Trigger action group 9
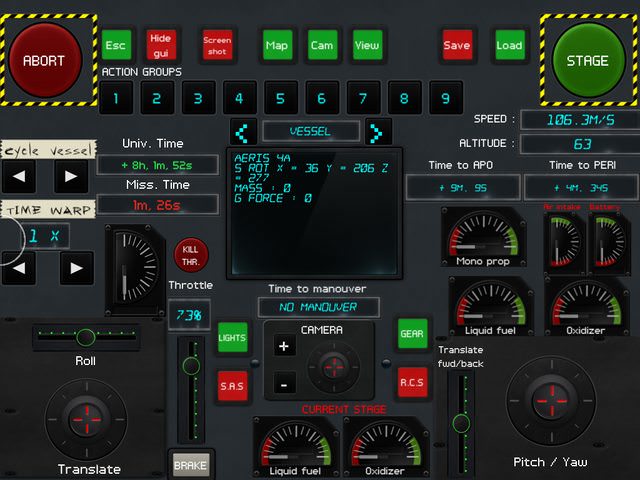Viewport: 640px width, 480px height. coord(446,98)
